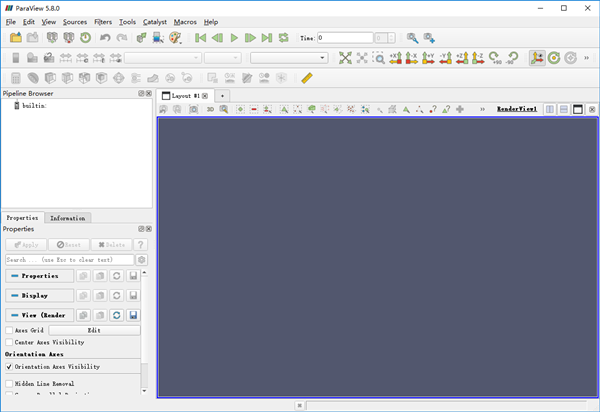Jump to the first animation frame
This screenshot has height=412, width=600.
200,38
